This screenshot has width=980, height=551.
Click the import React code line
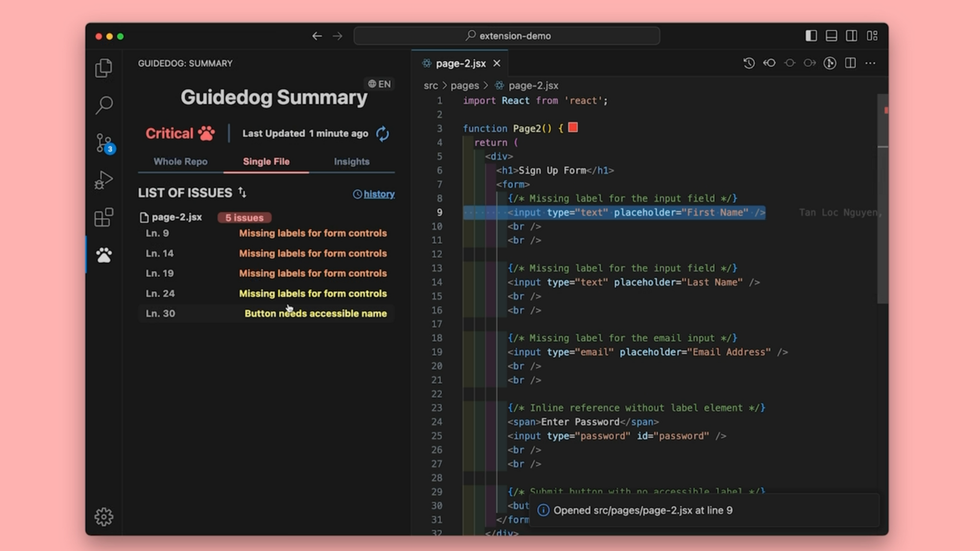(x=535, y=101)
